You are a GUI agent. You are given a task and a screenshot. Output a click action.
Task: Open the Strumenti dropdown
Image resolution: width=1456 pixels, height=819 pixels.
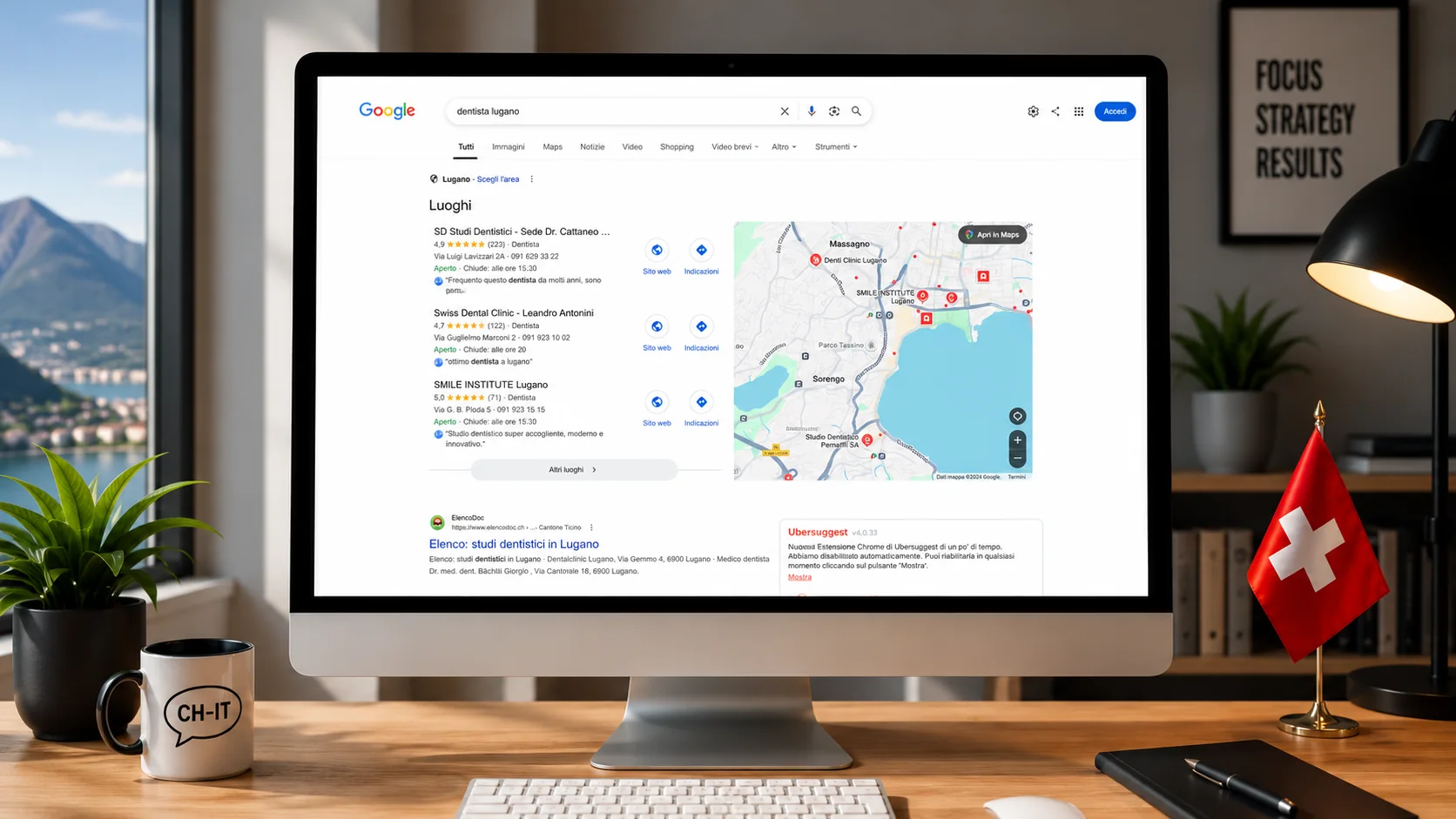click(836, 147)
